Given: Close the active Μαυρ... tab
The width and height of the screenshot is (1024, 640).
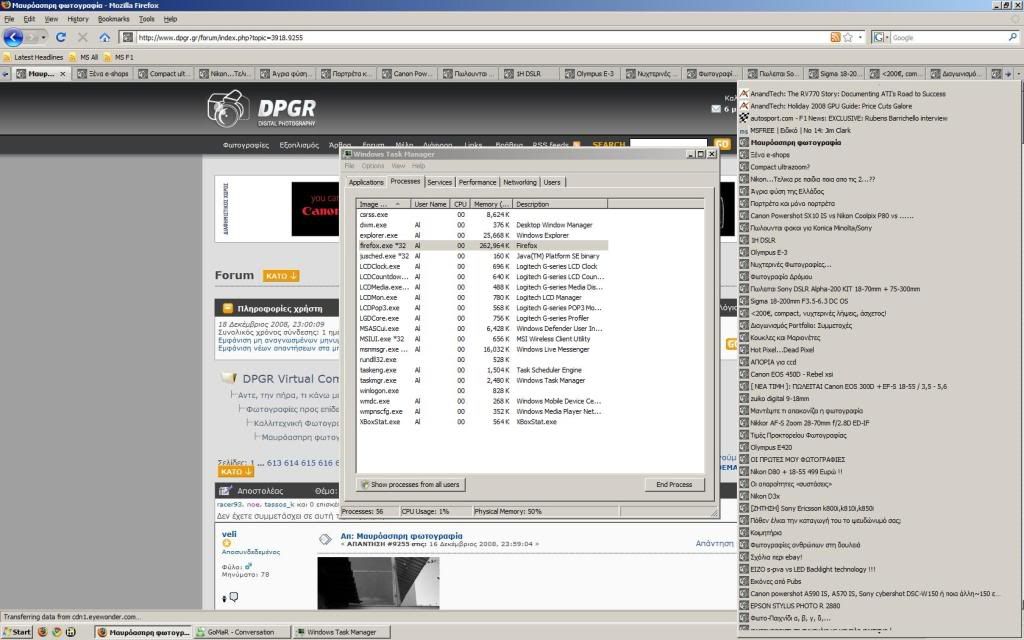Looking at the screenshot, I should (x=63, y=74).
